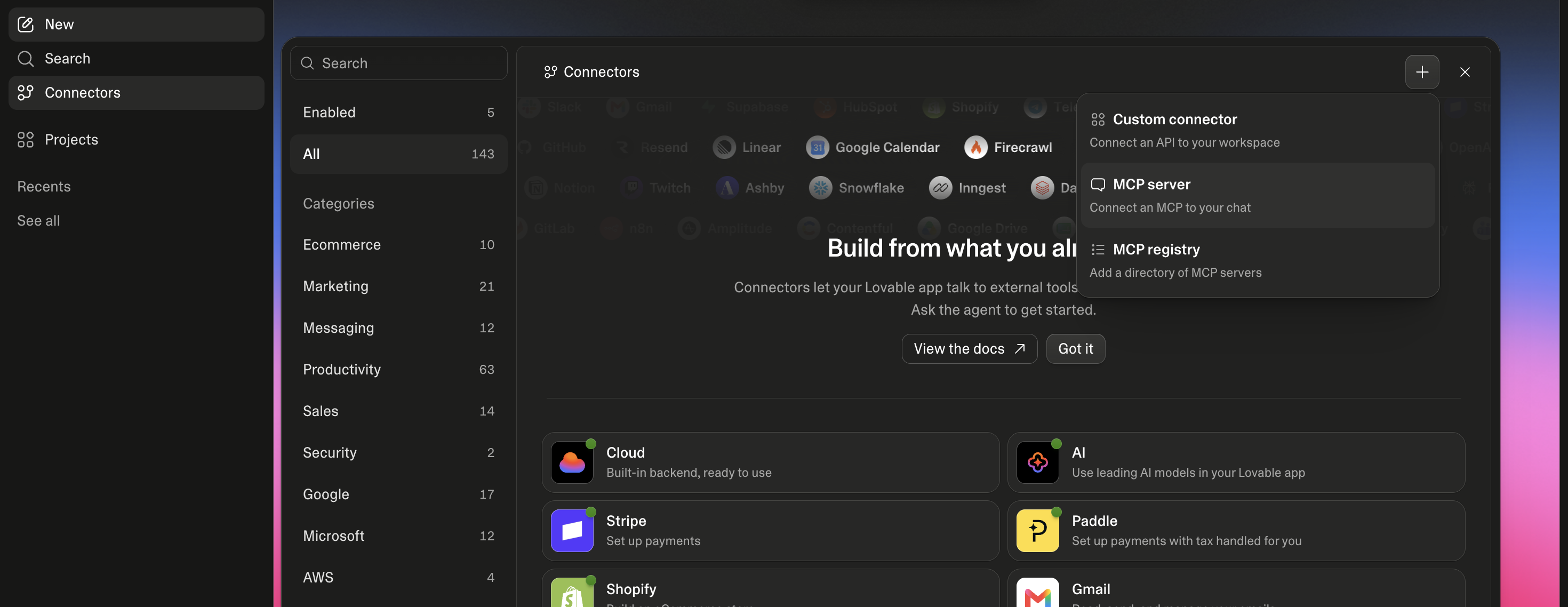The width and height of the screenshot is (1568, 607).
Task: Open the Shopify connector icon
Action: pos(572,593)
